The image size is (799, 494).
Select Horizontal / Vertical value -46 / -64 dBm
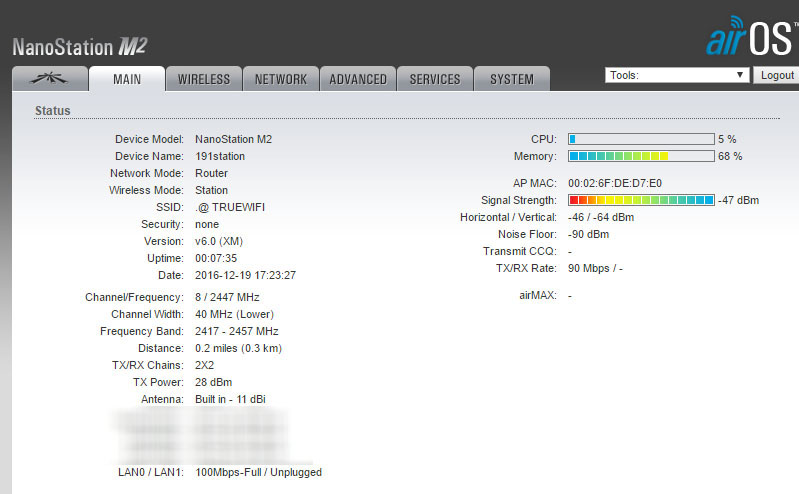601,217
